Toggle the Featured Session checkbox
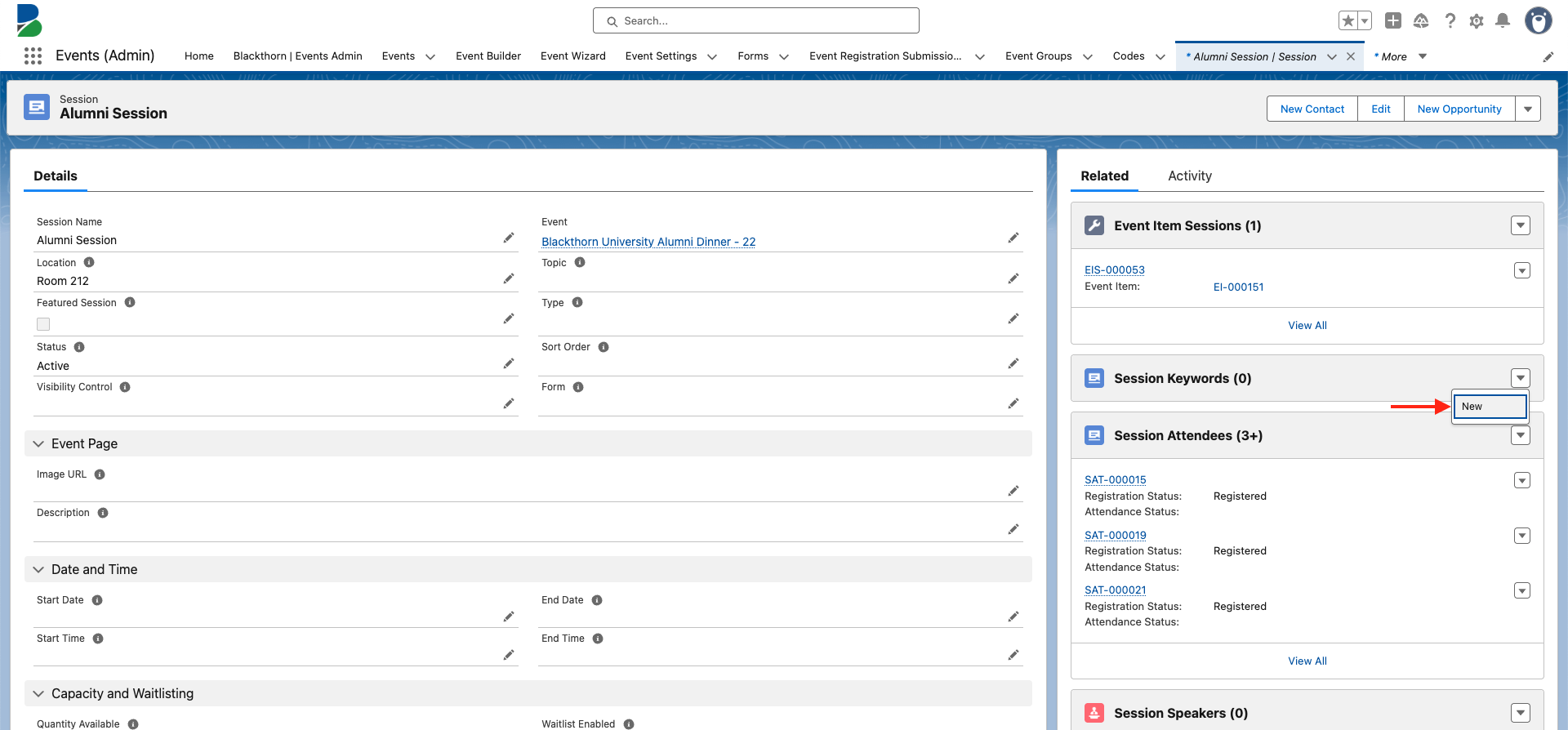1568x730 pixels. pyautogui.click(x=43, y=324)
